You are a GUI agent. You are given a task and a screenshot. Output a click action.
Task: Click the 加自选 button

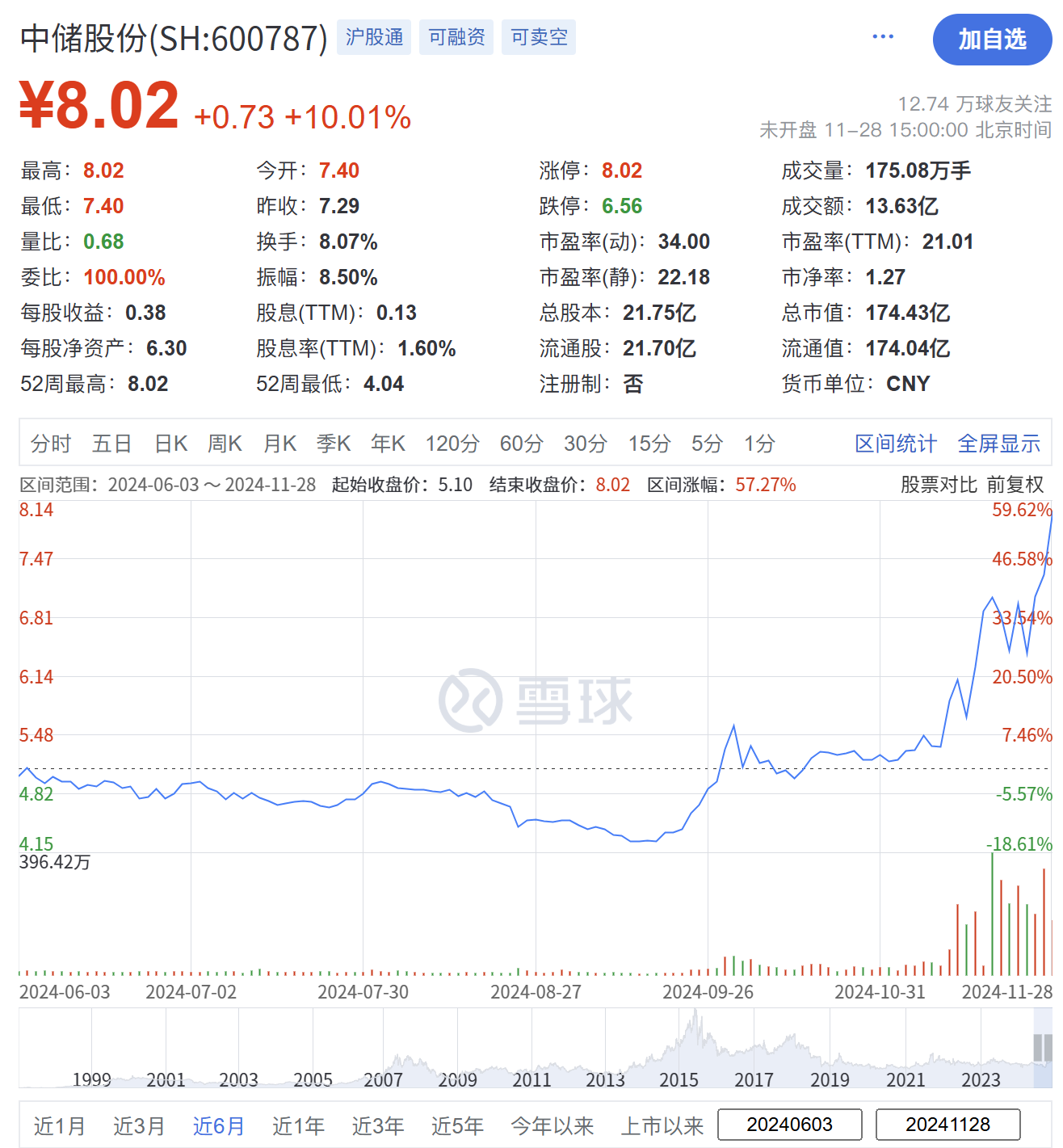992,40
